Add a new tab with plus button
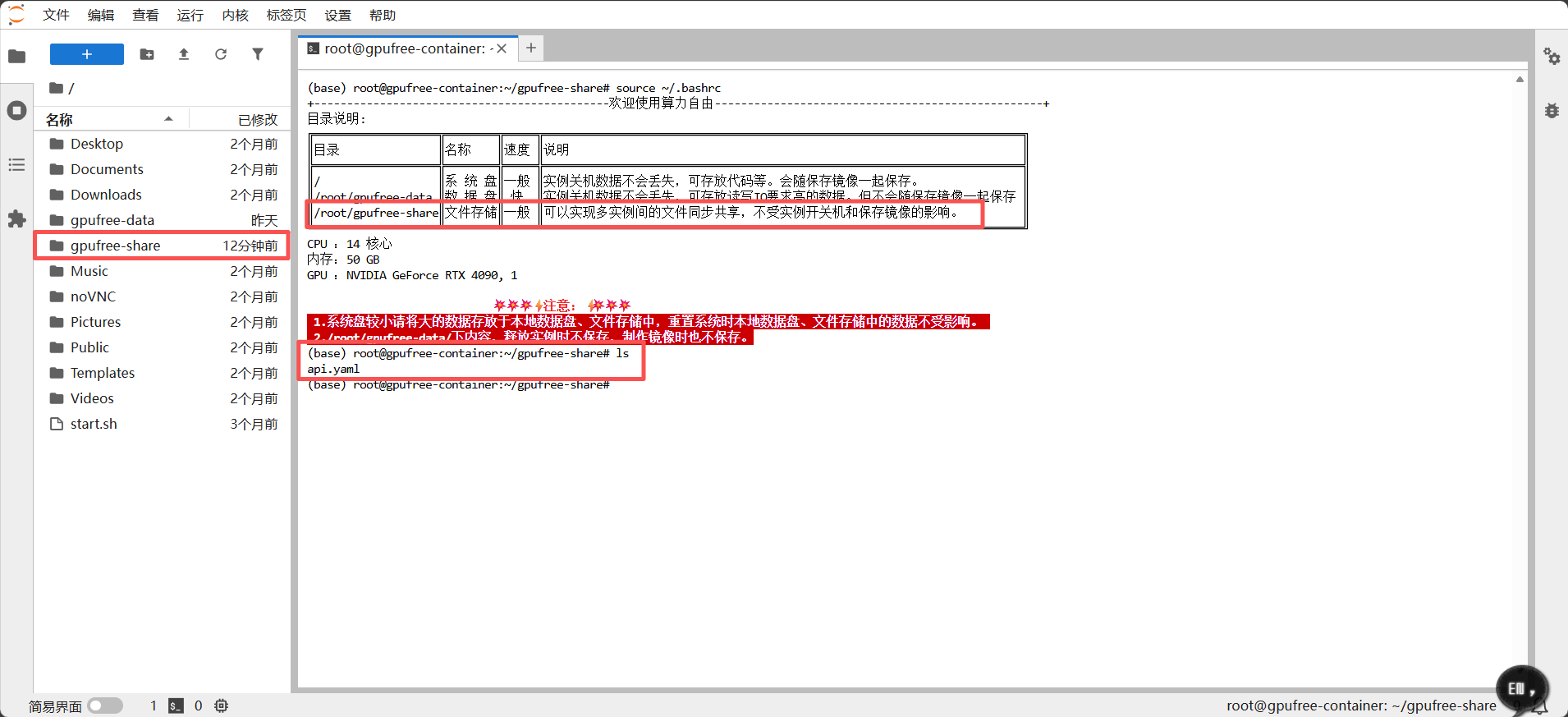Screen dimensions: 1568x717 pyautogui.click(x=531, y=48)
